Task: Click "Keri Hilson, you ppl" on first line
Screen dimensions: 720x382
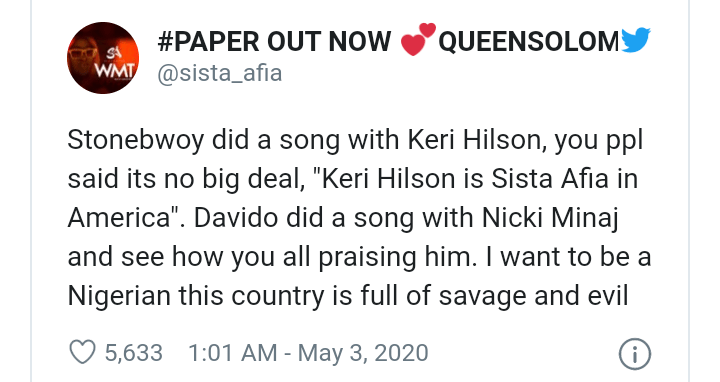Action: [x=525, y=140]
